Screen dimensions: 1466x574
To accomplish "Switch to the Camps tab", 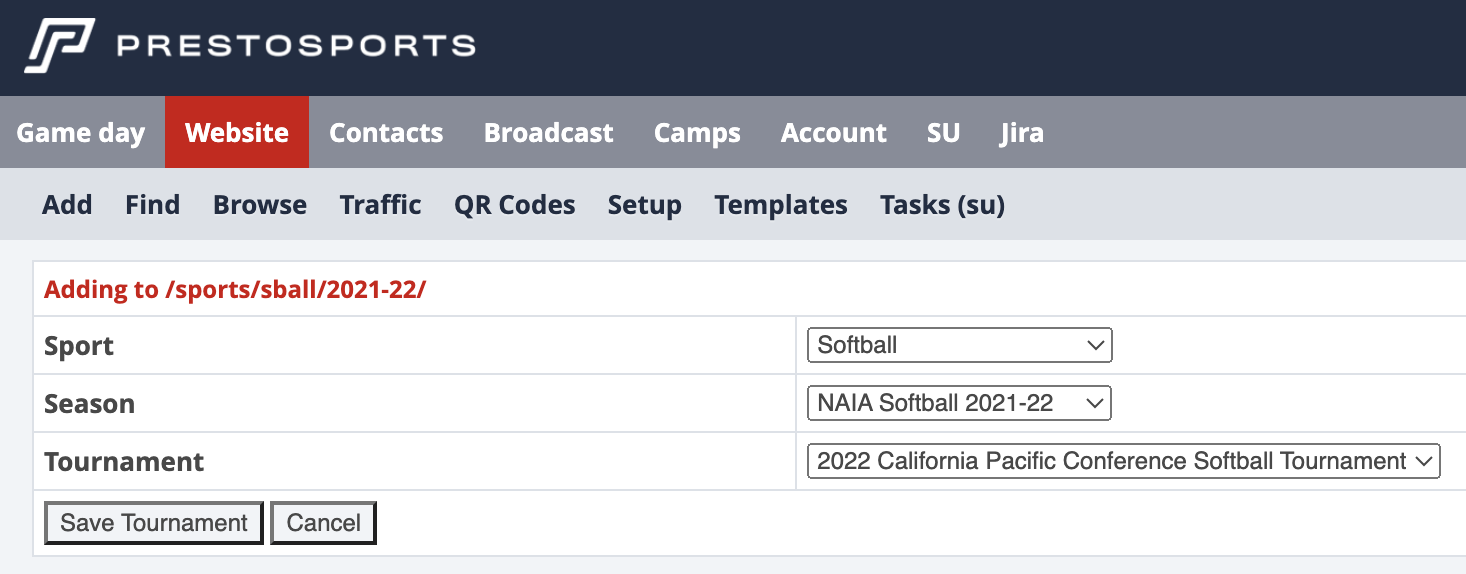I will [x=697, y=132].
